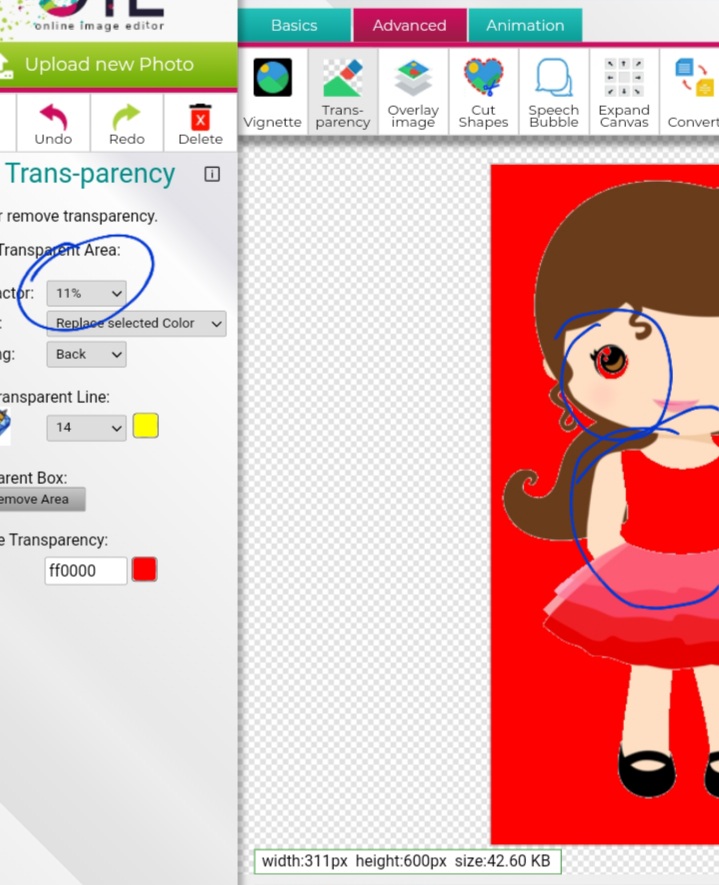This screenshot has width=719, height=885.
Task: Switch to the Basics tab
Action: coord(294,25)
